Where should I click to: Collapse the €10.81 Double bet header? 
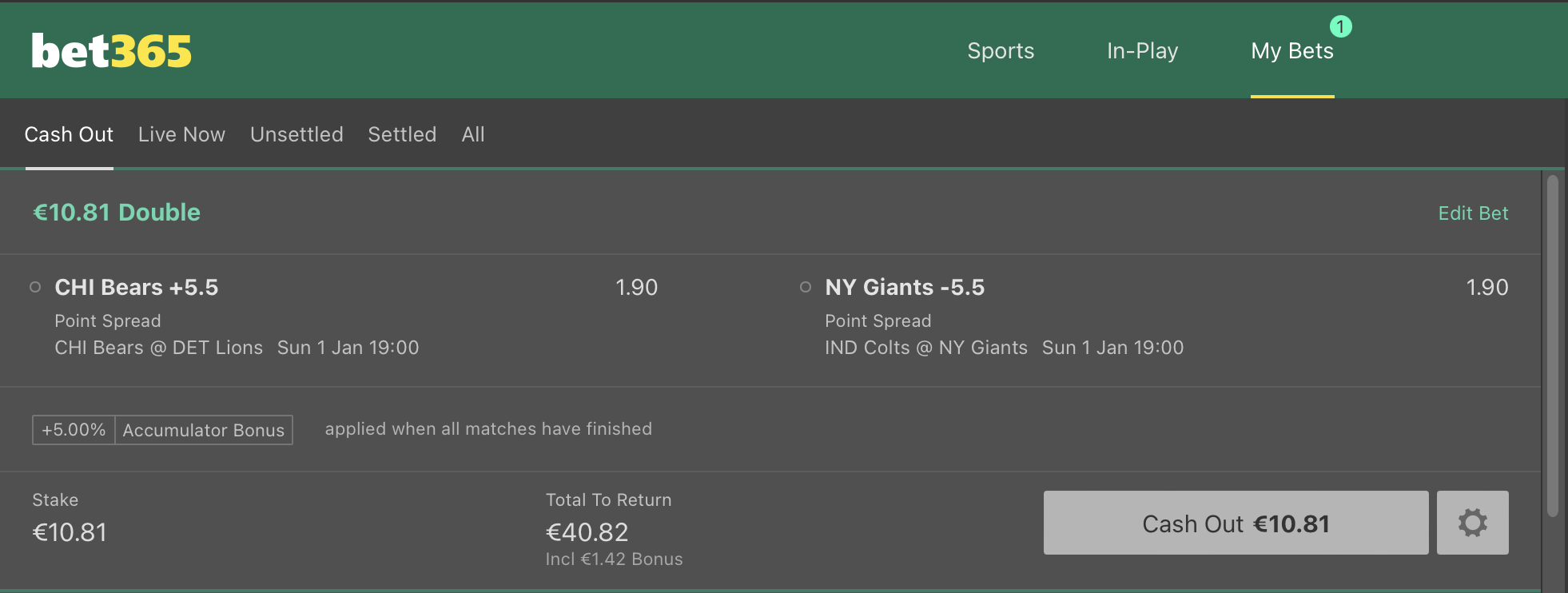pyautogui.click(x=117, y=213)
